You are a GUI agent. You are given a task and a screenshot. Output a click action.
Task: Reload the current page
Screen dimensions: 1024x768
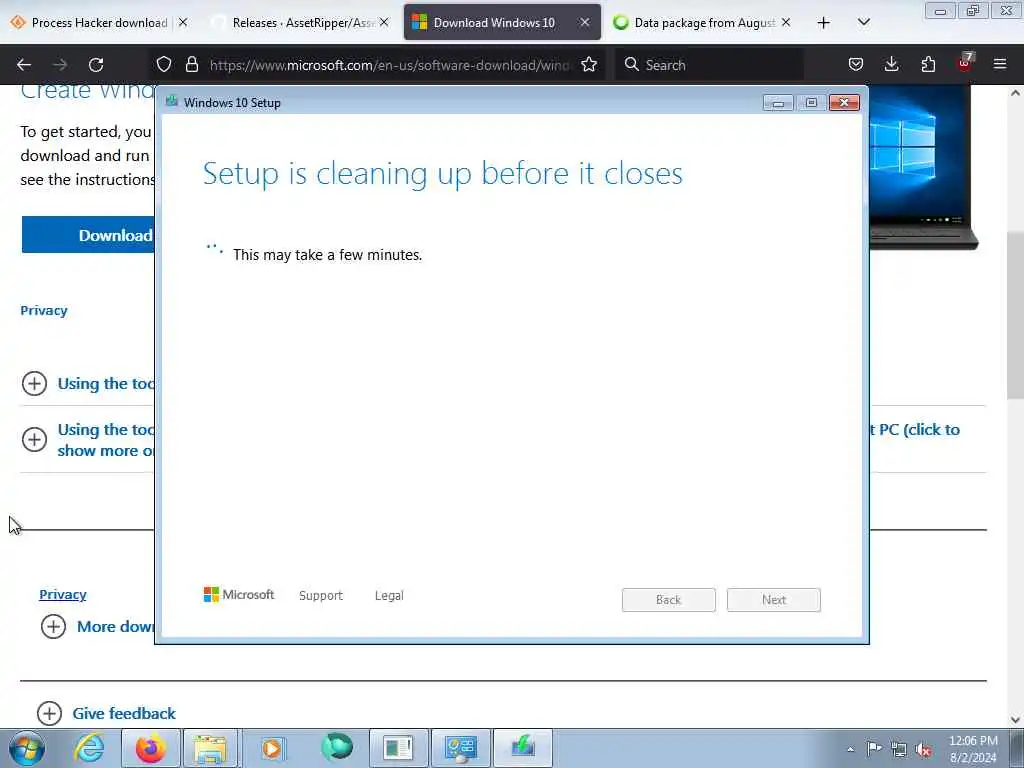pyautogui.click(x=96, y=65)
